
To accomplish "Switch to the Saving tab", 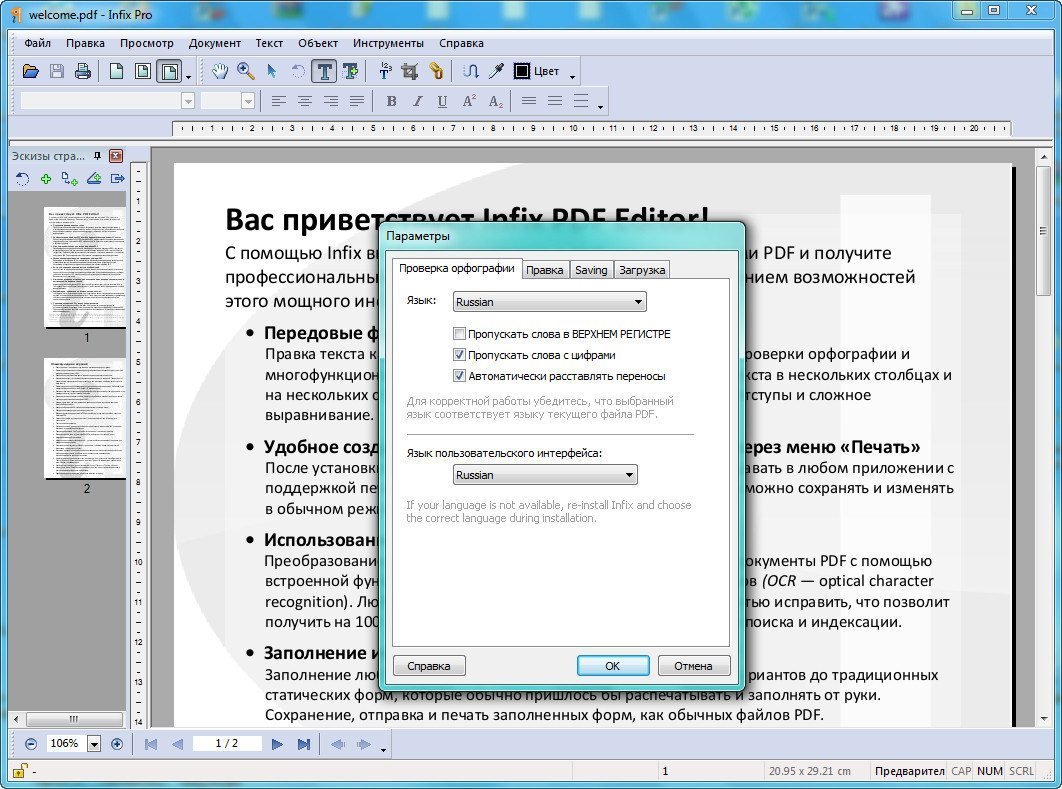I will (x=591, y=270).
